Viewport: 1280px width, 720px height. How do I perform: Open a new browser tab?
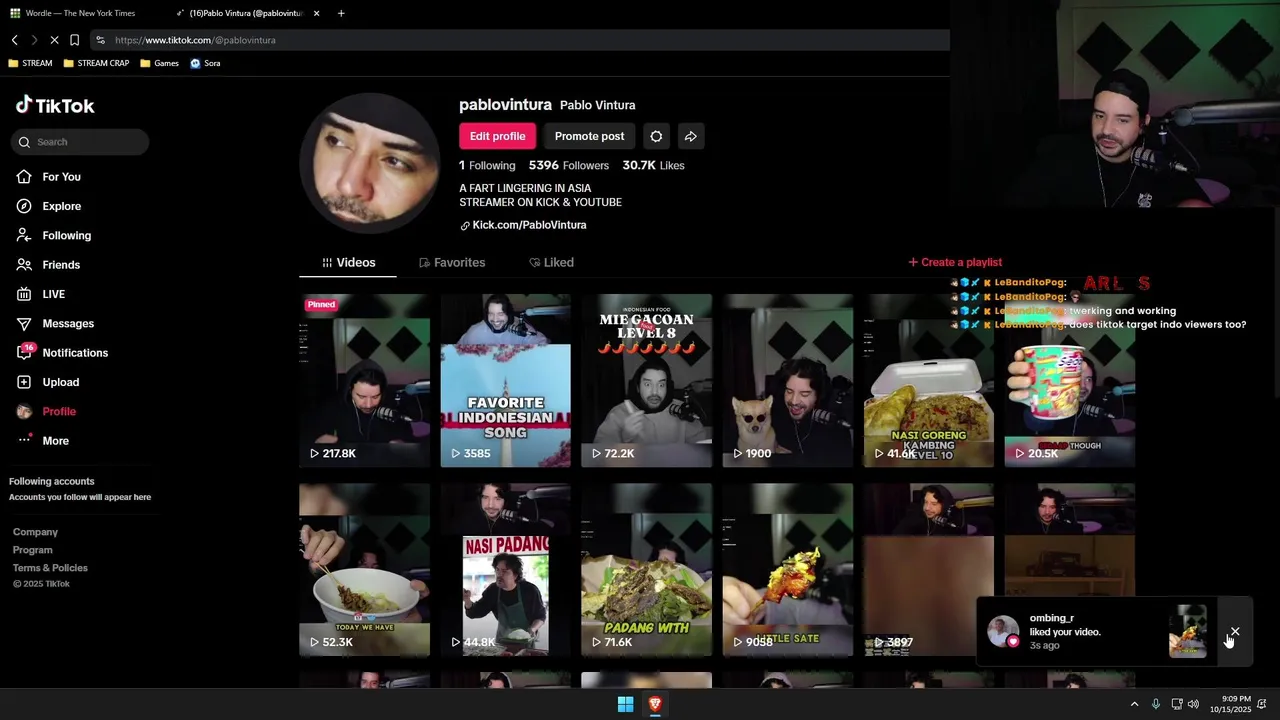(341, 13)
